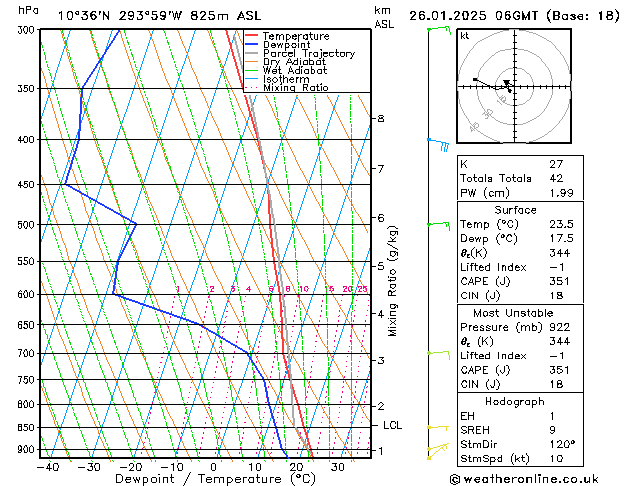
Task: Click the gray Parcel Trajectory legend swatch
Action: (x=252, y=53)
